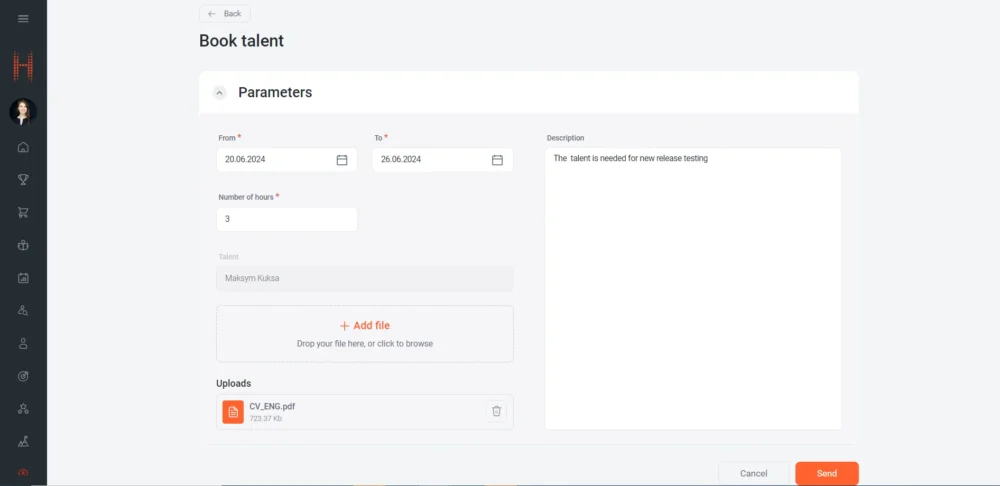
Task: Open the From date calendar picker
Action: pyautogui.click(x=342, y=160)
